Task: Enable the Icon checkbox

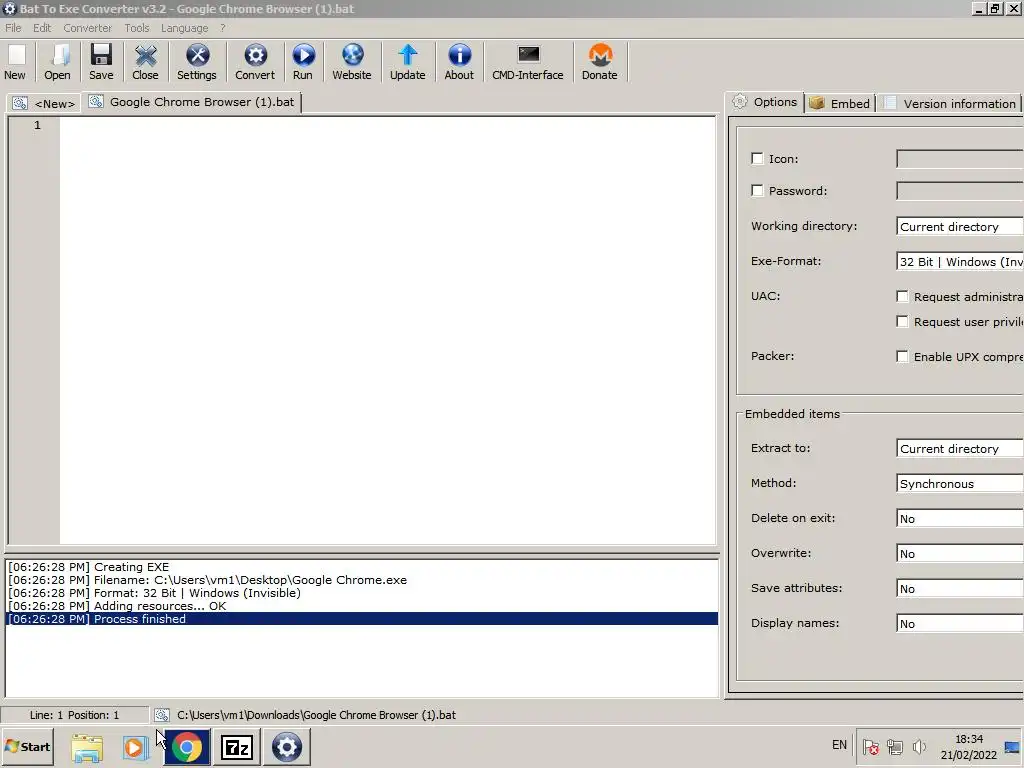Action: click(x=757, y=159)
